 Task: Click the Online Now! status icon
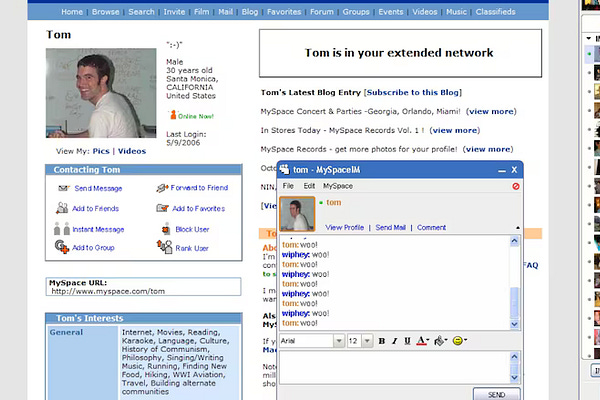(x=173, y=114)
